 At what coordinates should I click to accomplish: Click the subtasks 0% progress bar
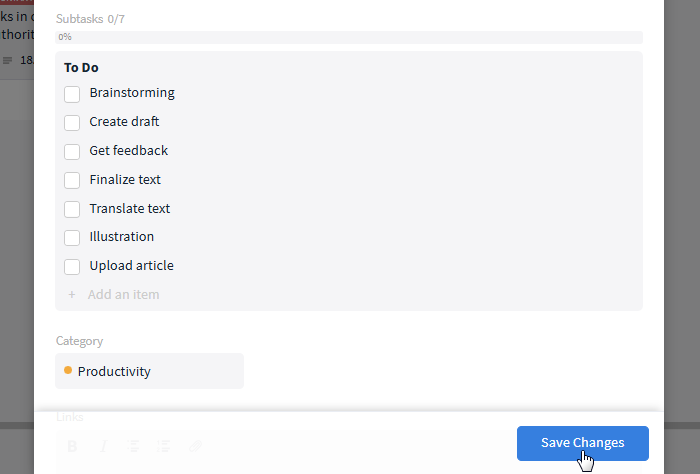tap(349, 37)
